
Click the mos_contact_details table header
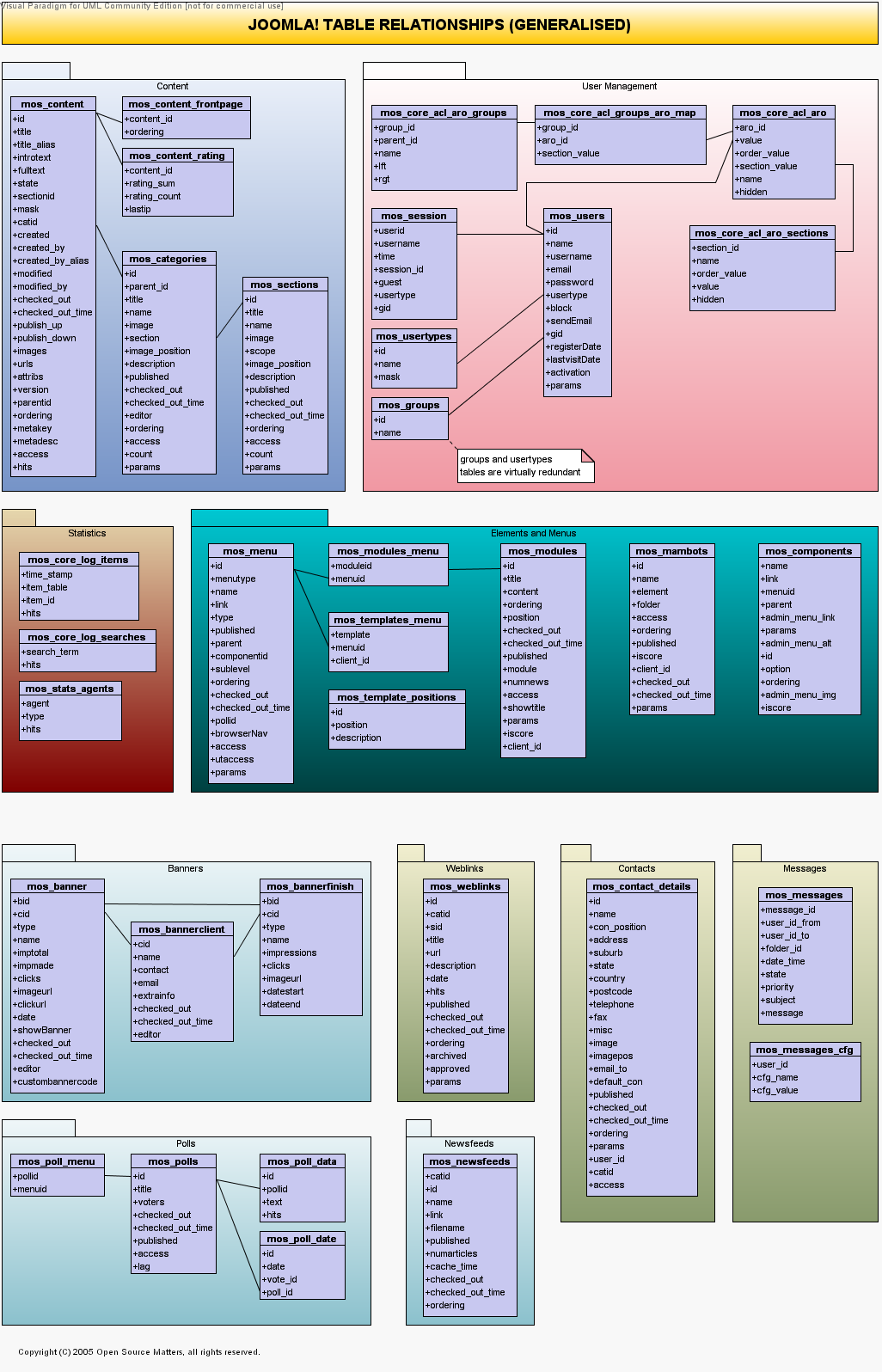point(641,886)
